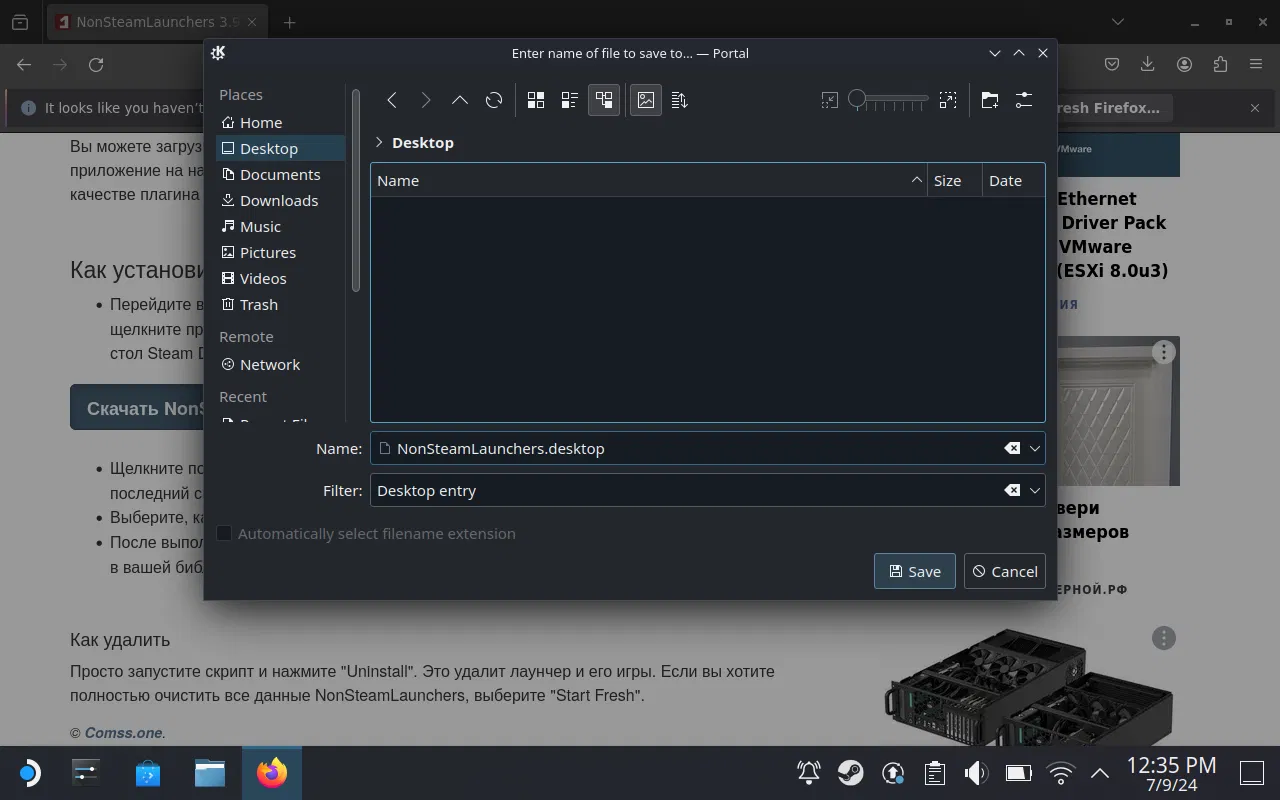
Task: Open Dolphin file manager from taskbar
Action: (x=210, y=773)
